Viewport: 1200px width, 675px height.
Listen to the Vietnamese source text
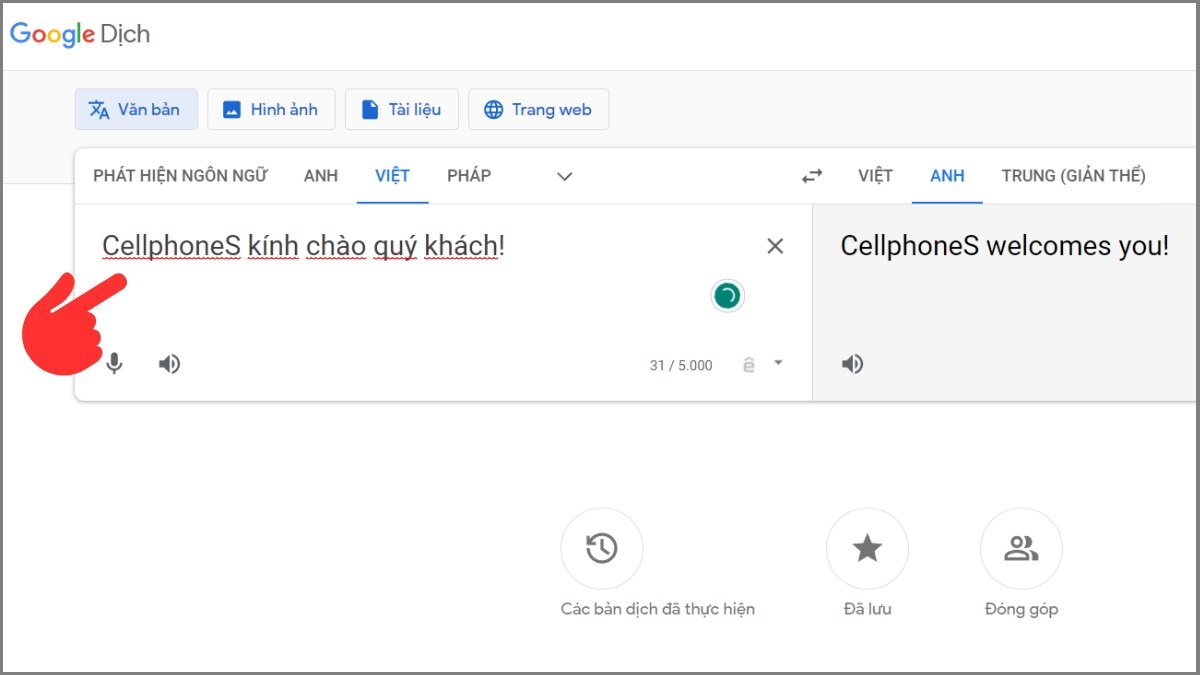tap(170, 364)
